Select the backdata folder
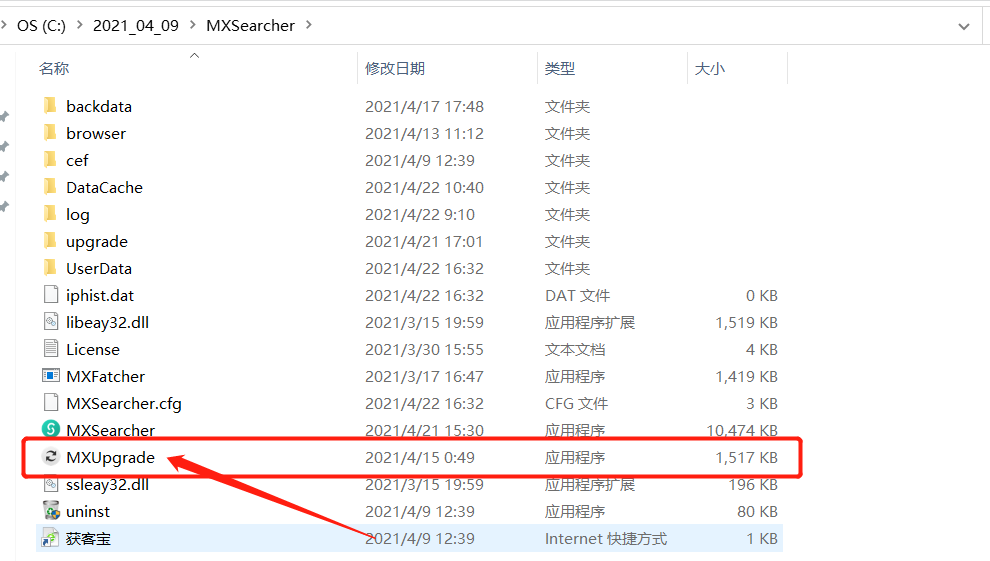The height and width of the screenshot is (561, 990). [x=99, y=106]
